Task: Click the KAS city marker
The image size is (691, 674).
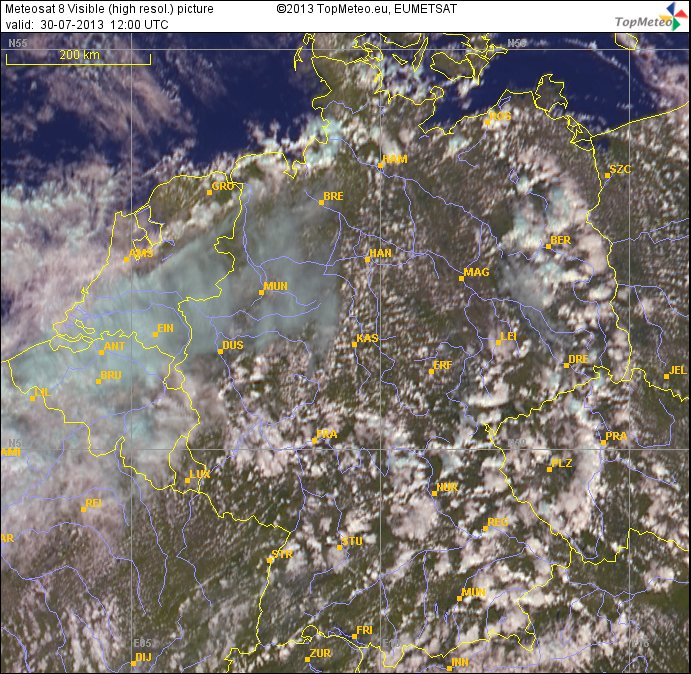Action: point(355,344)
